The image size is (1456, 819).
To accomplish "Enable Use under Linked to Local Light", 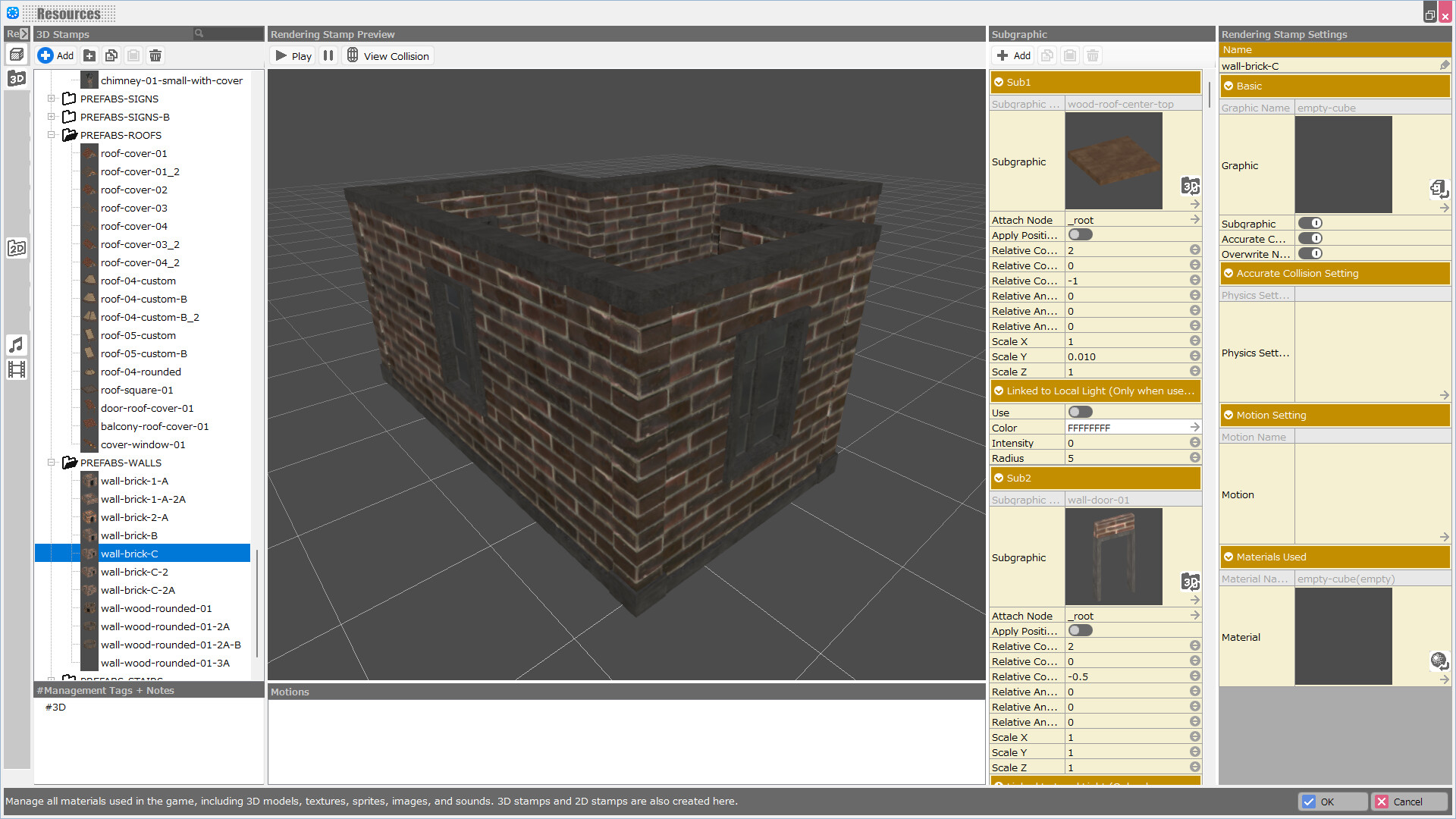I will click(x=1080, y=412).
